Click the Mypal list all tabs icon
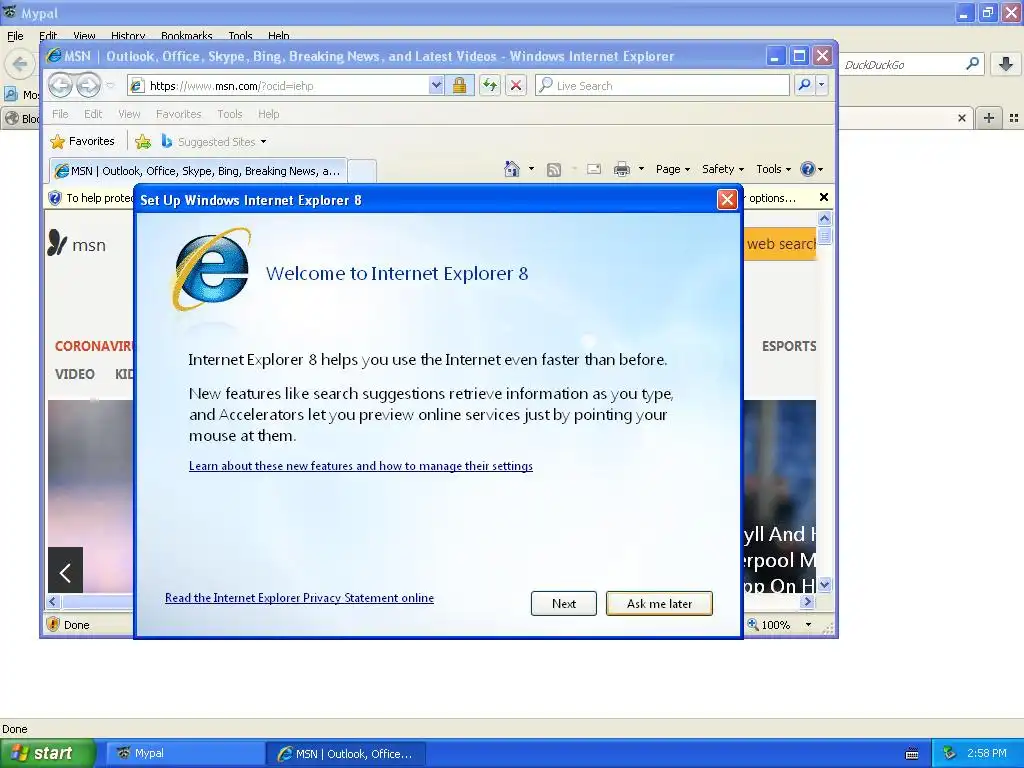Image resolution: width=1024 pixels, height=768 pixels. (x=1014, y=118)
